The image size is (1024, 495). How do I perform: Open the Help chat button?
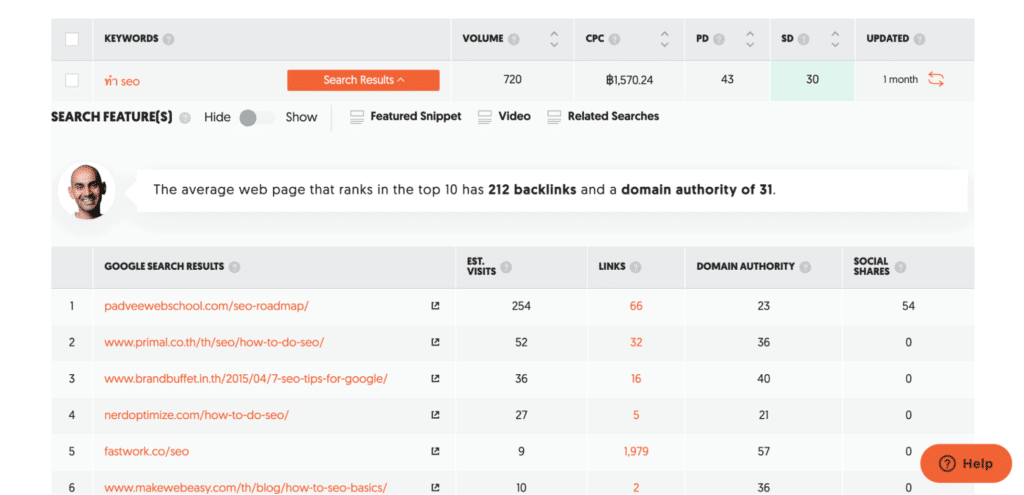tap(965, 464)
